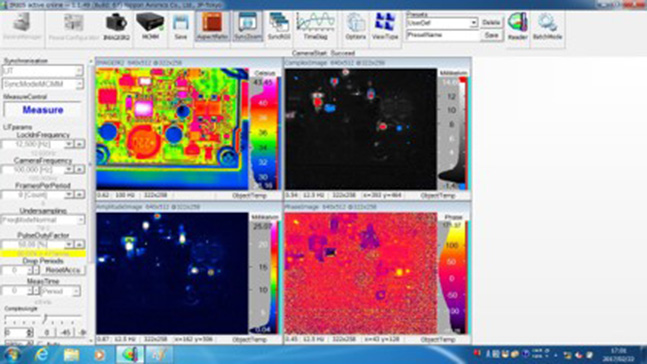Adjust the ComplexAngle slider handle
Screen dimensions: 647x364
click(x=45, y=317)
